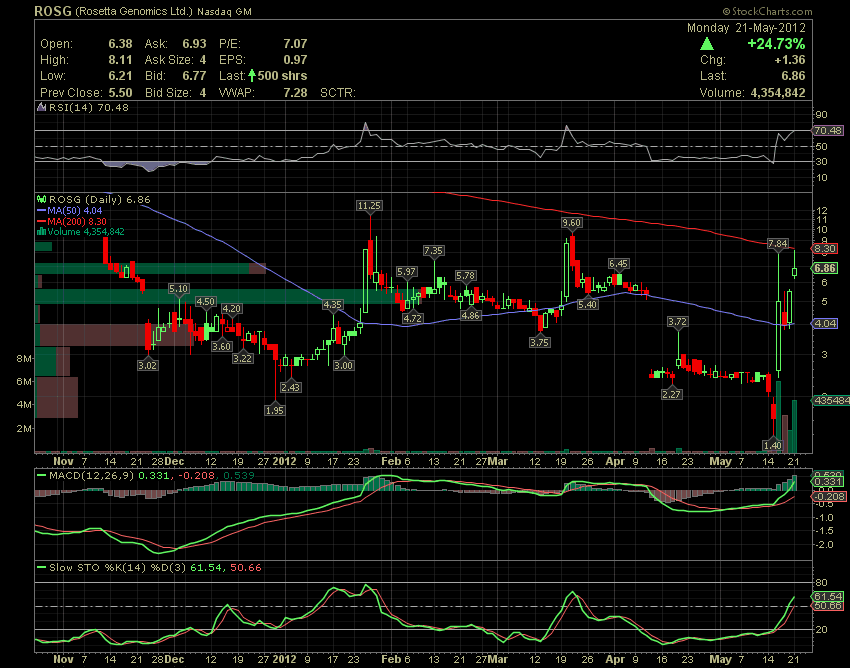Click the Low price 6.21
This screenshot has width=850, height=668.
120,76
